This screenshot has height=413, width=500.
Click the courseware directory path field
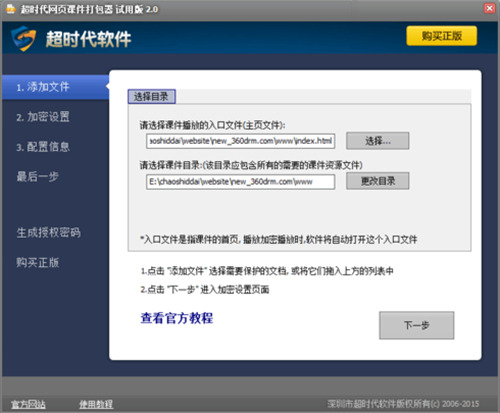tap(240, 182)
